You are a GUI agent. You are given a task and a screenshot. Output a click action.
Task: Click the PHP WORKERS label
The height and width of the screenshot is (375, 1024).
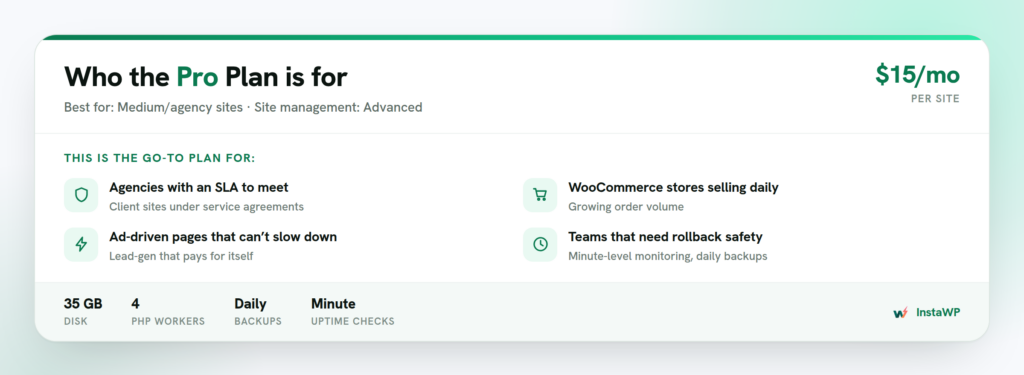coord(168,321)
